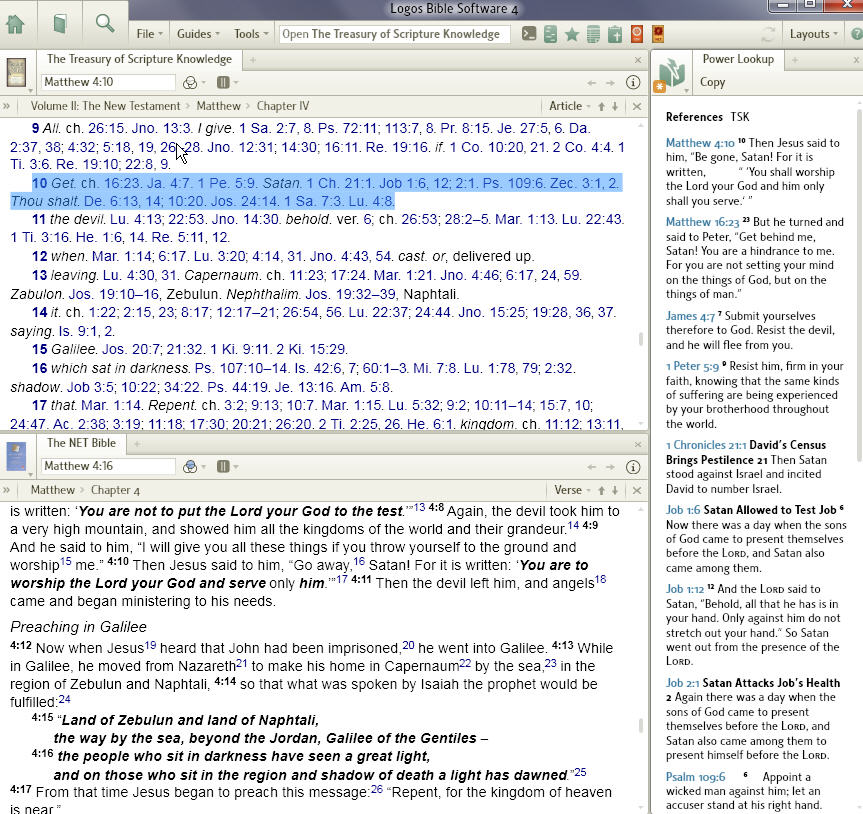Click the Matthew 4:16 reference box
The width and height of the screenshot is (863, 814).
108,467
